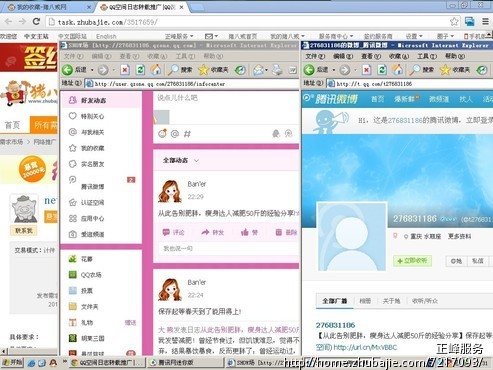Image resolution: width=493 pixels, height=370 pixels.
Task: Stop loading in the Tencent Weibo IE window
Action: pos(366,70)
